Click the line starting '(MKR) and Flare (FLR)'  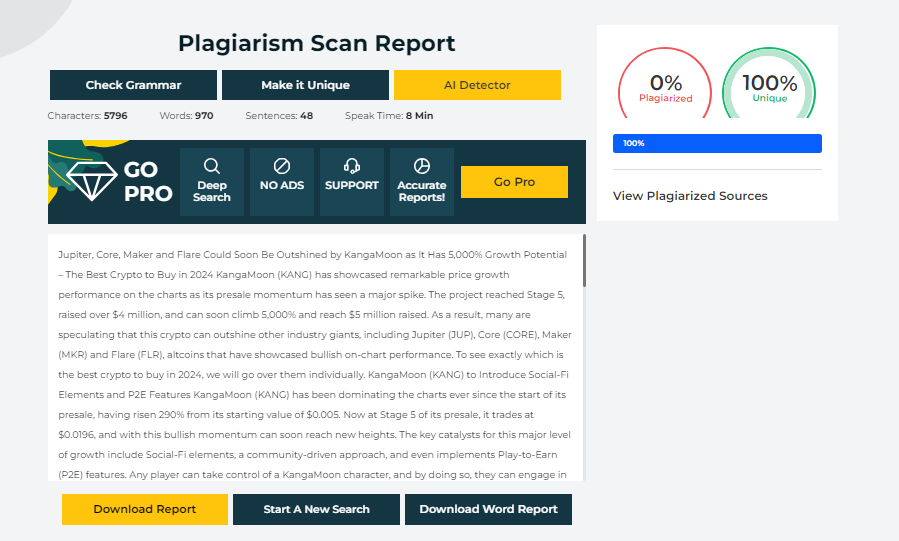[311, 355]
